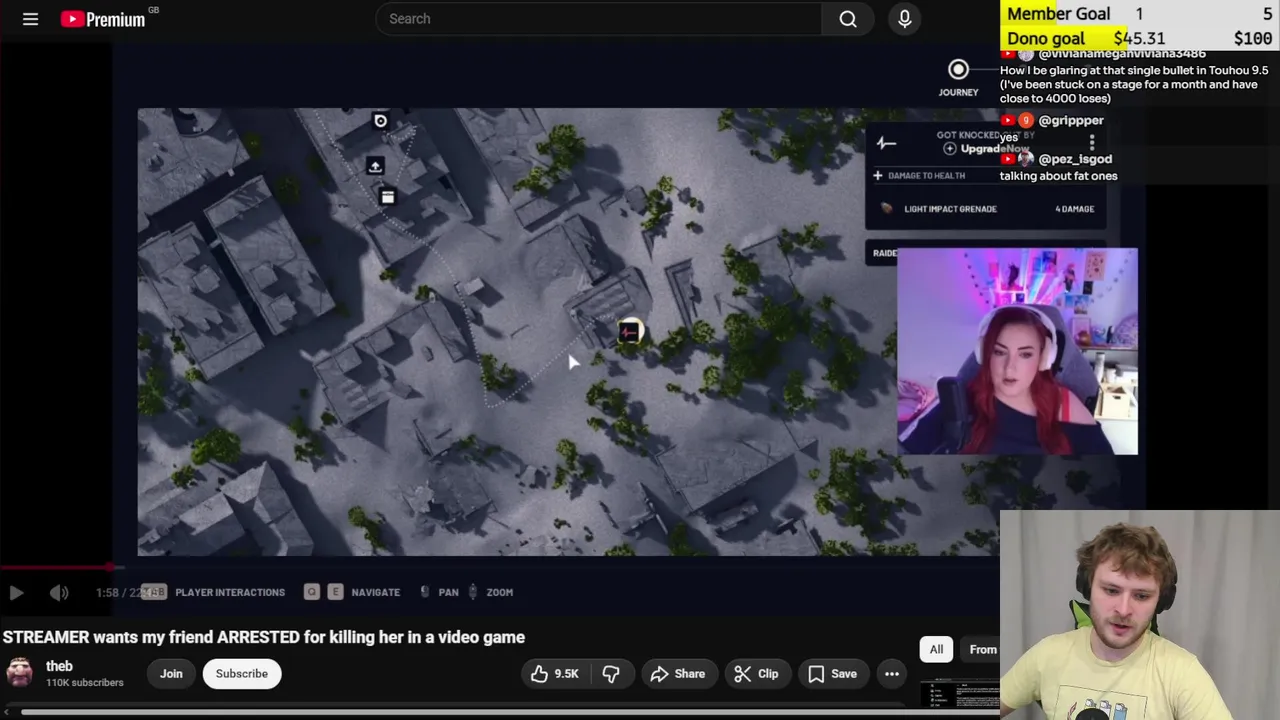This screenshot has height=720, width=1280.
Task: Select the From filter chip
Action: (981, 650)
